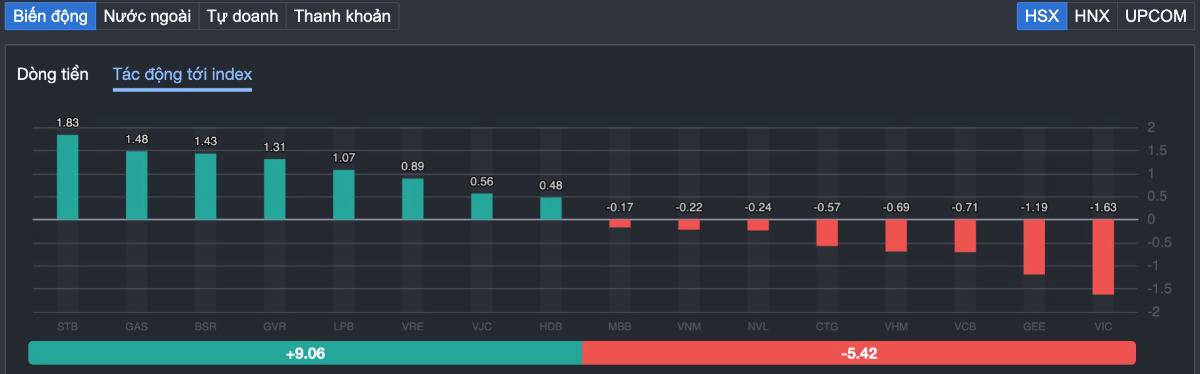Click the CTG red bar

[827, 232]
